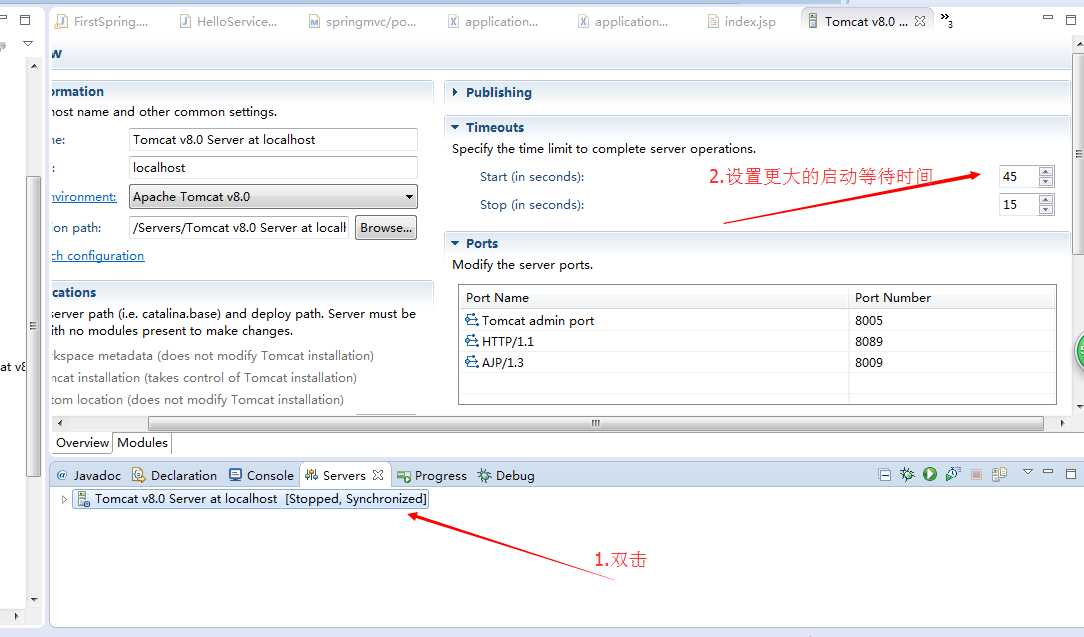
Task: Open launch configuration link
Action: (98, 256)
